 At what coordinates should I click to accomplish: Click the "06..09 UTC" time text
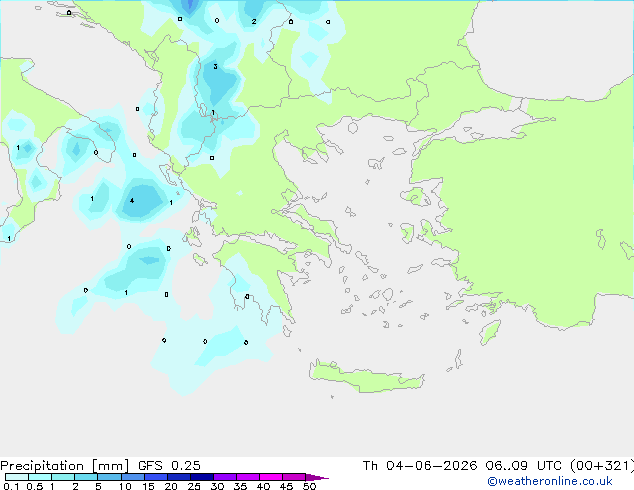[523, 466]
